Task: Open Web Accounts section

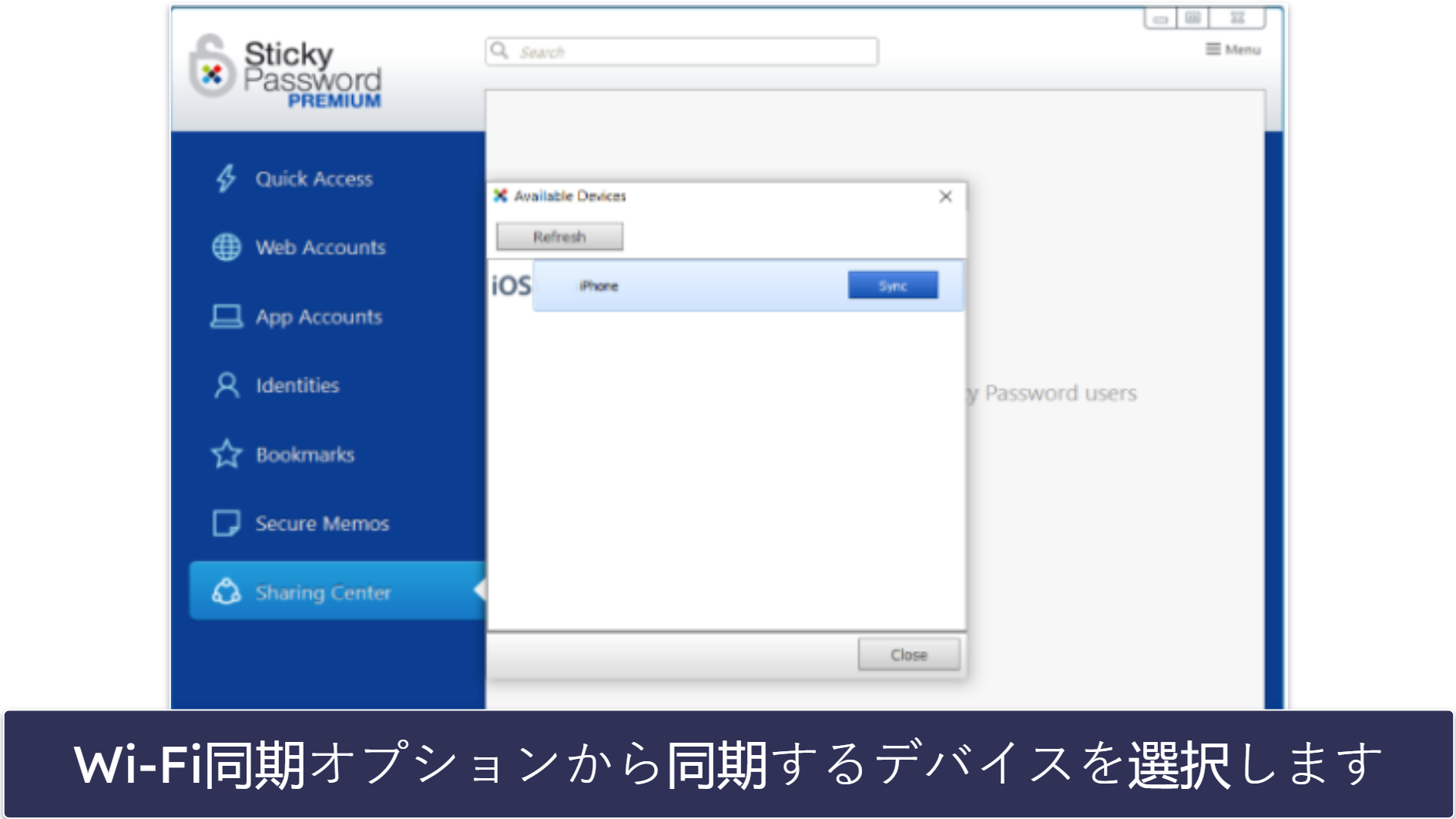Action: (x=320, y=247)
